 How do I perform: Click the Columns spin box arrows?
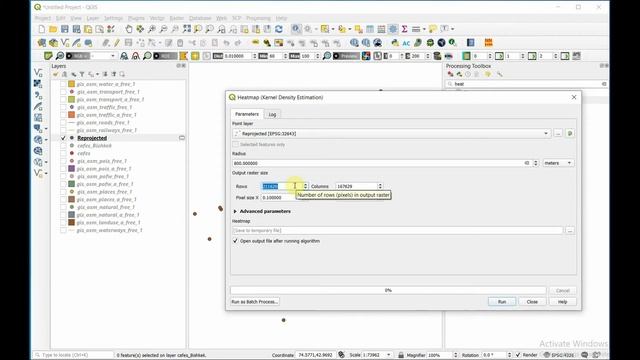[x=380, y=186]
